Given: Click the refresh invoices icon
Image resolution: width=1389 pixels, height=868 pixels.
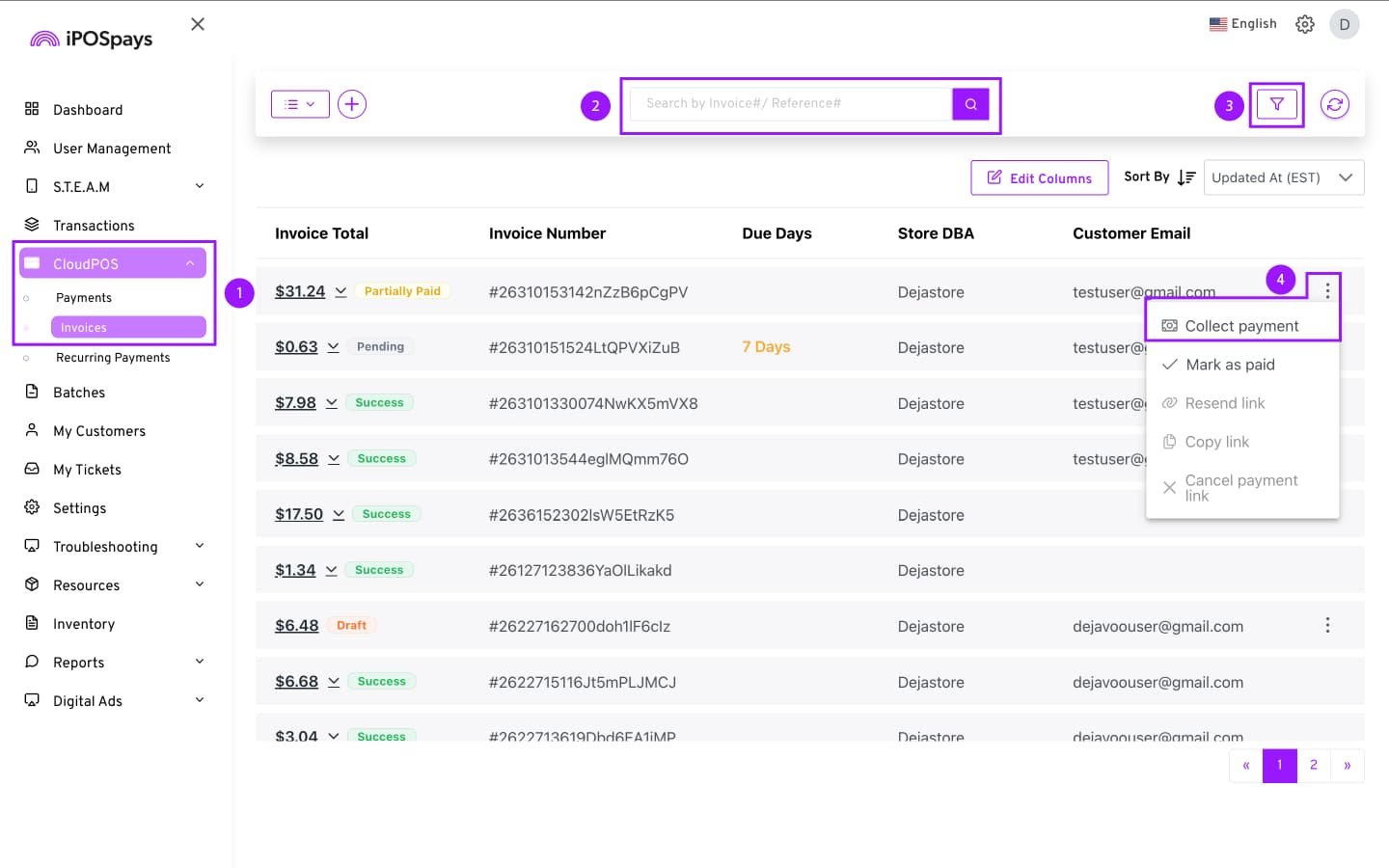Looking at the screenshot, I should [1334, 104].
